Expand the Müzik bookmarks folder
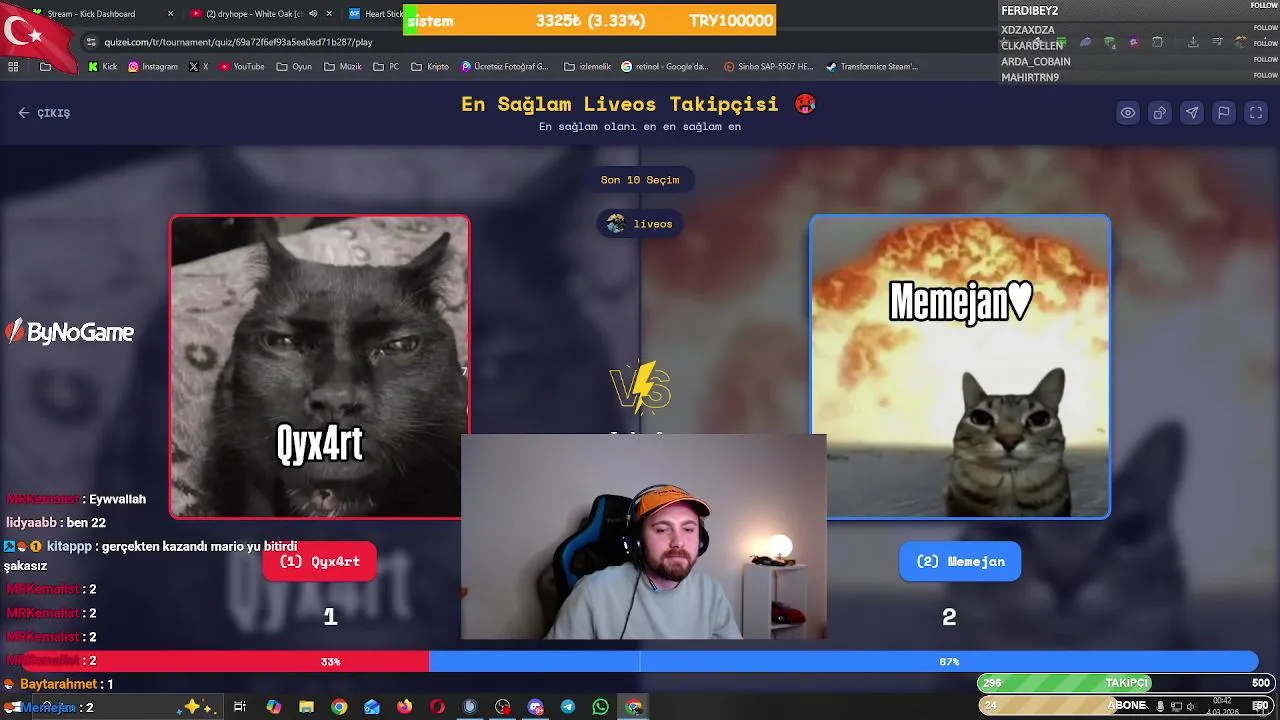 point(342,67)
